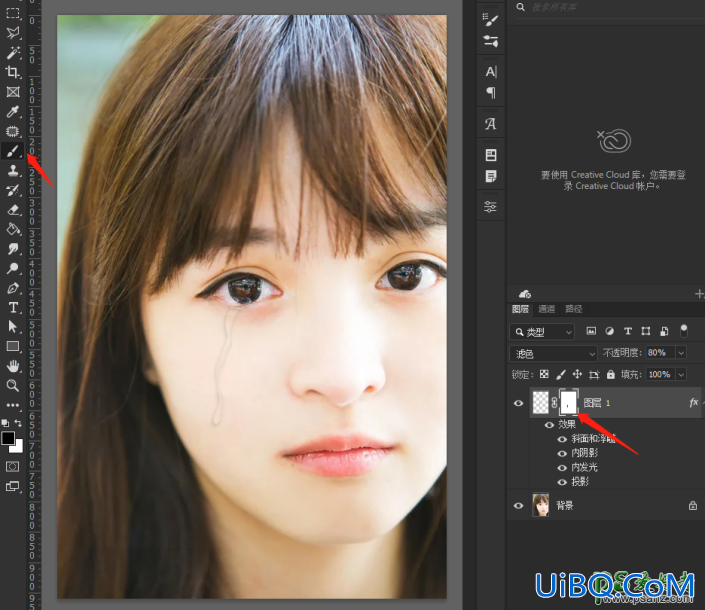
Task: Open the 滤色 blend mode dropdown
Action: pyautogui.click(x=553, y=354)
